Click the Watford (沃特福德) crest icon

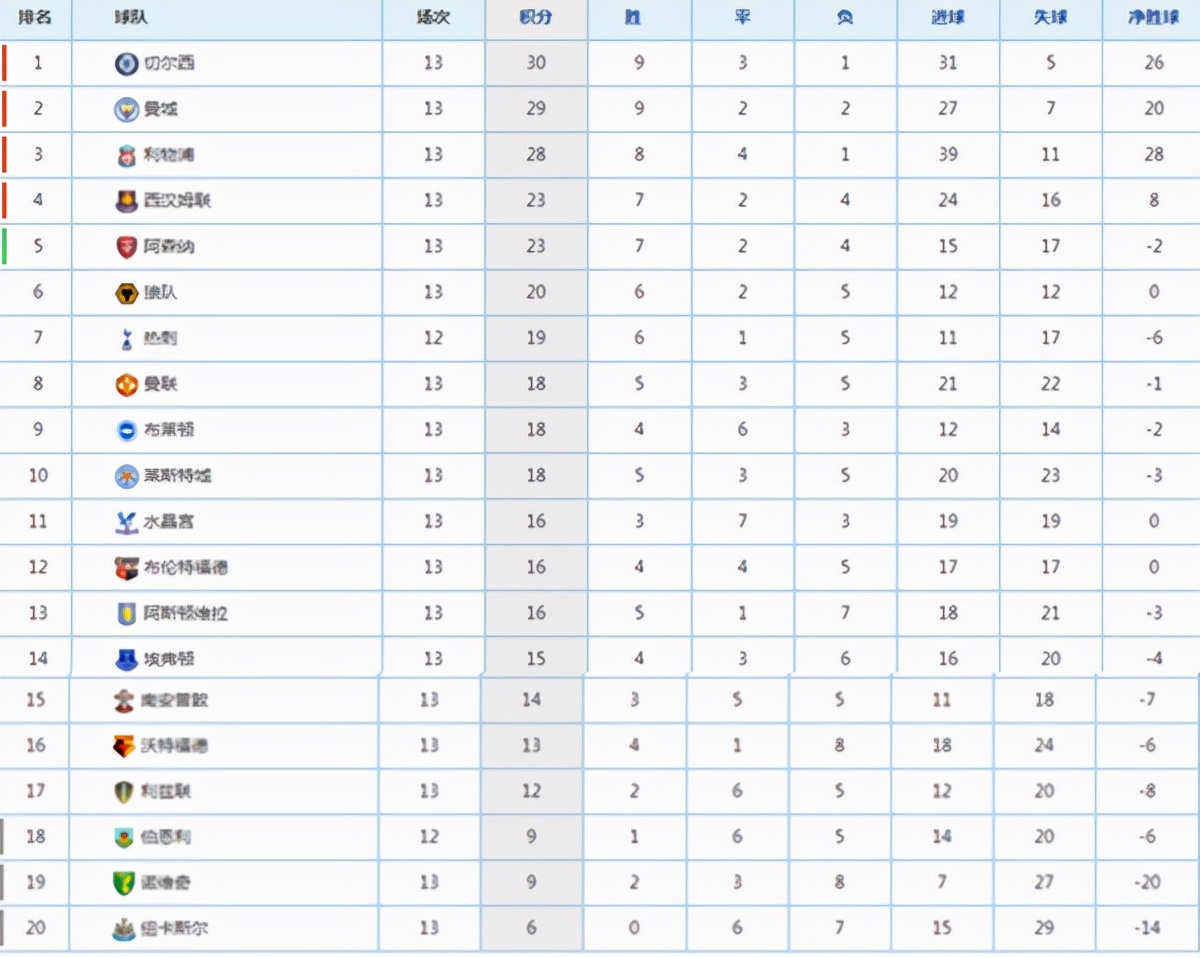coord(123,746)
